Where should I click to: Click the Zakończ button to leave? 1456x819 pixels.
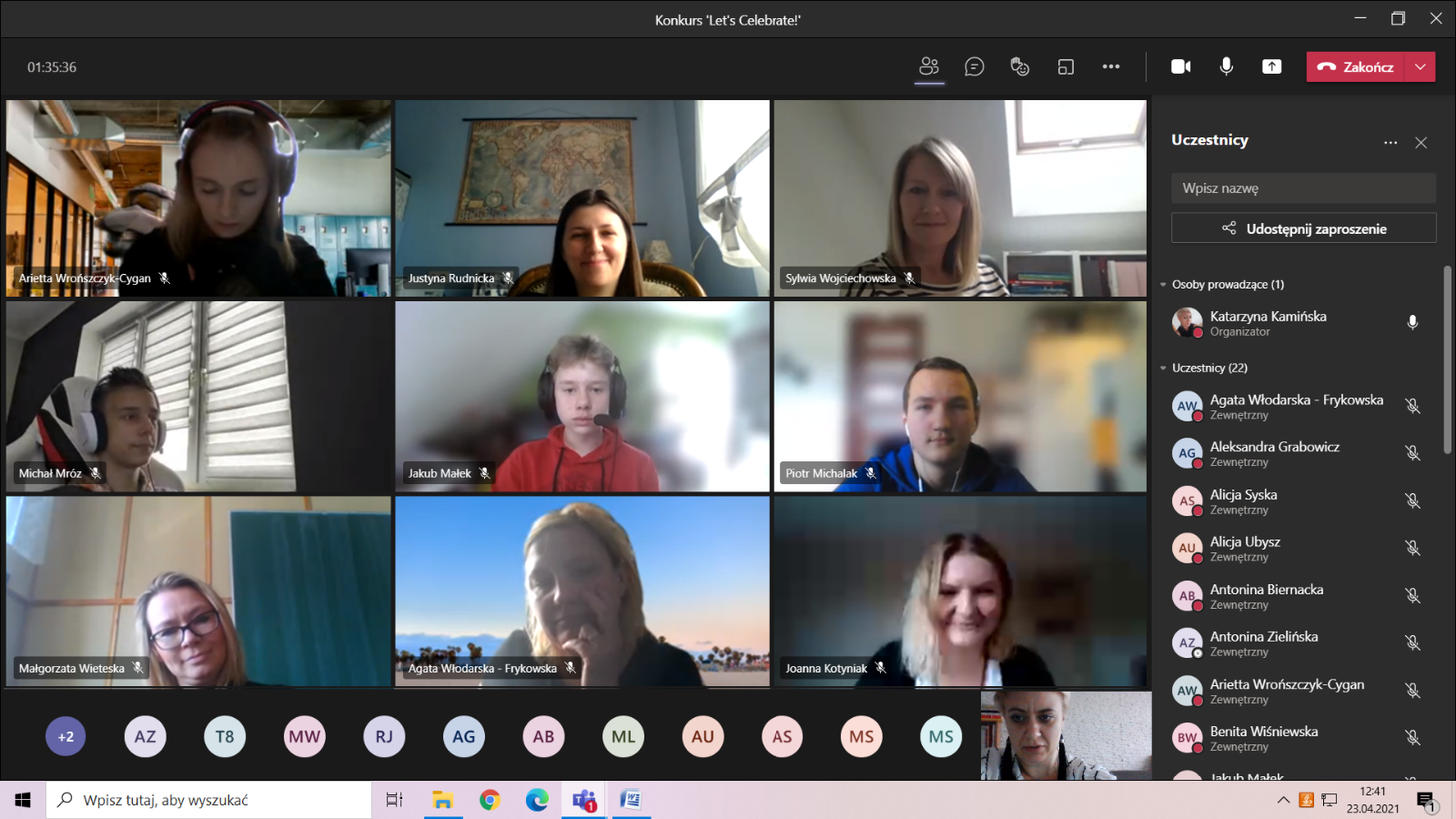(1356, 66)
